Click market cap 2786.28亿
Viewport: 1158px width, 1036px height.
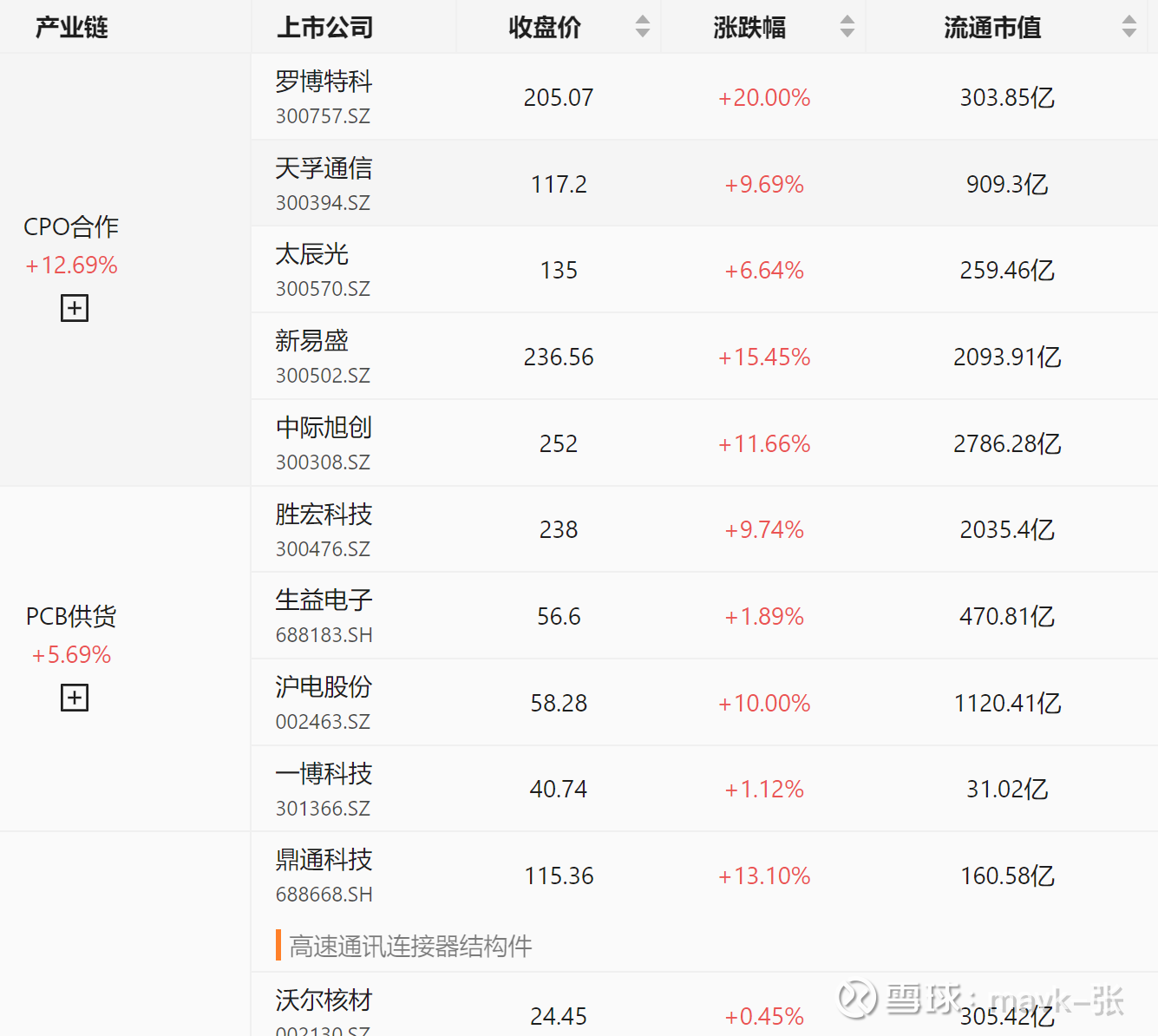(x=1007, y=444)
